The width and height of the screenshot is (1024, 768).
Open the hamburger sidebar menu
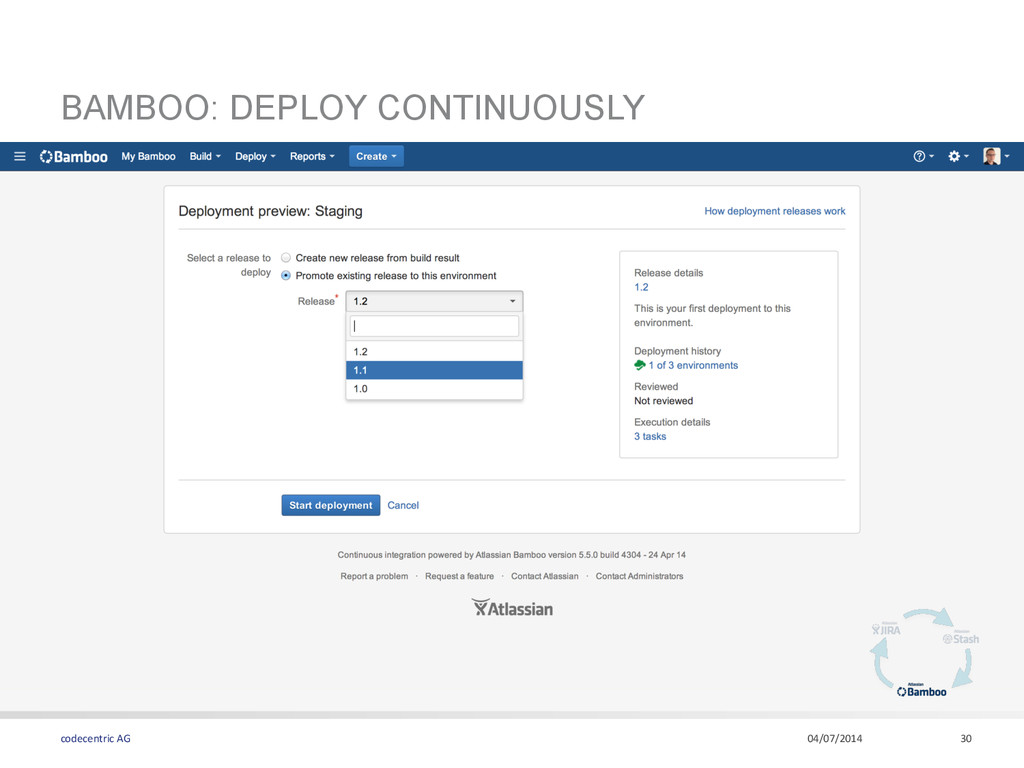[x=20, y=157]
